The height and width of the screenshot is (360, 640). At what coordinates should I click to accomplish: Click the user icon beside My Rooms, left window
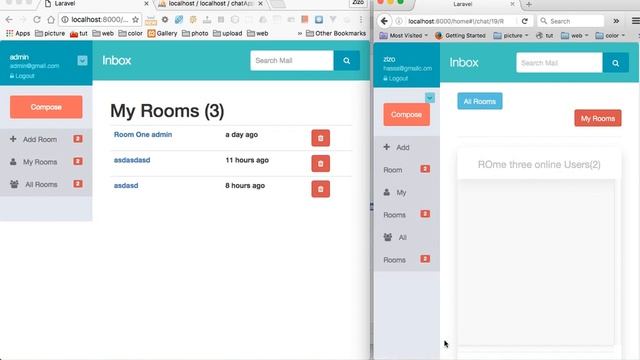(13, 162)
